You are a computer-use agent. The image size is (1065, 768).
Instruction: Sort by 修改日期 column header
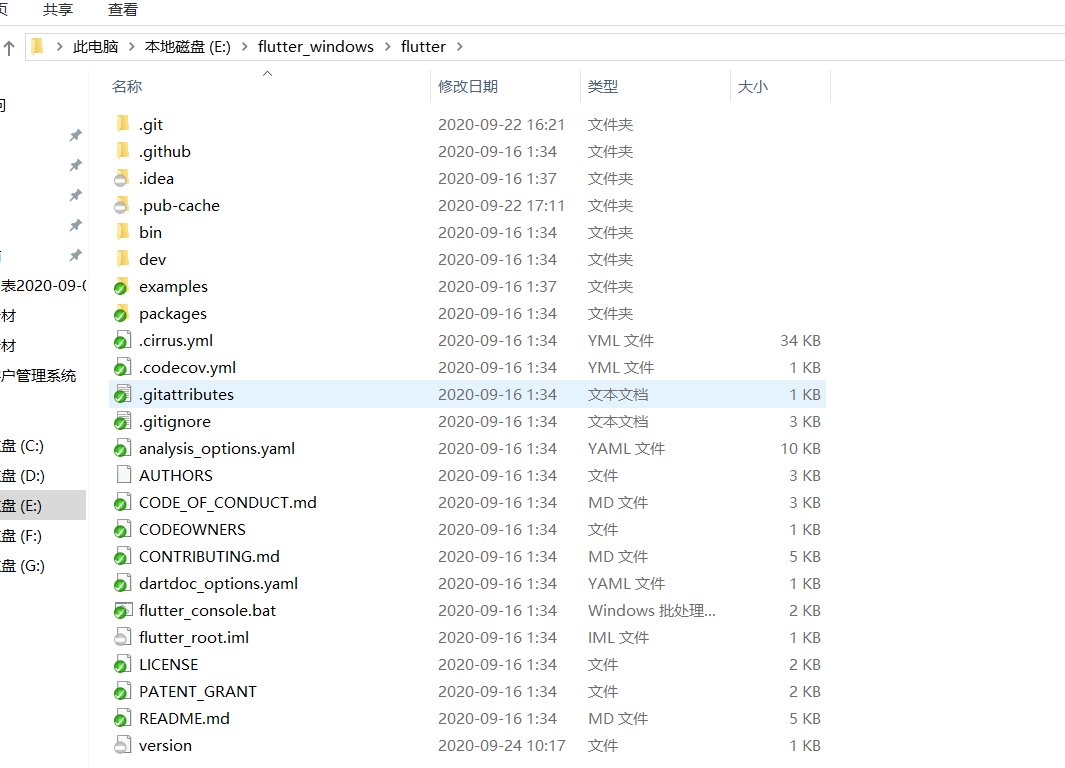468,86
